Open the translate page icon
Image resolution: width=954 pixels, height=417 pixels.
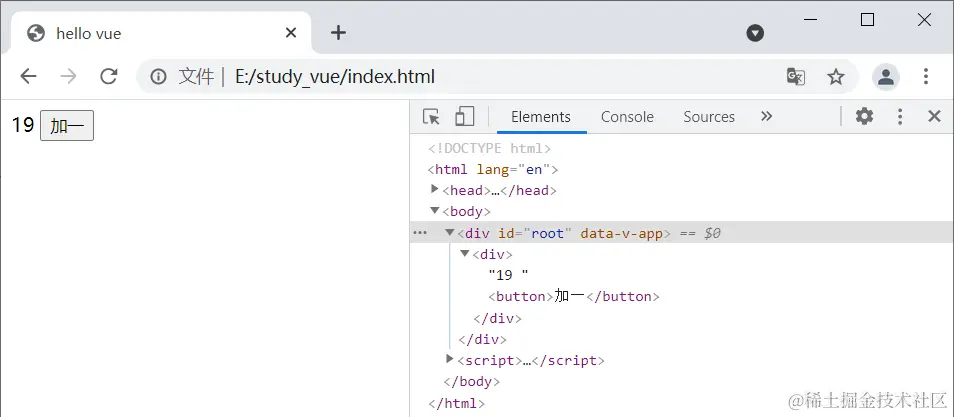click(x=796, y=77)
